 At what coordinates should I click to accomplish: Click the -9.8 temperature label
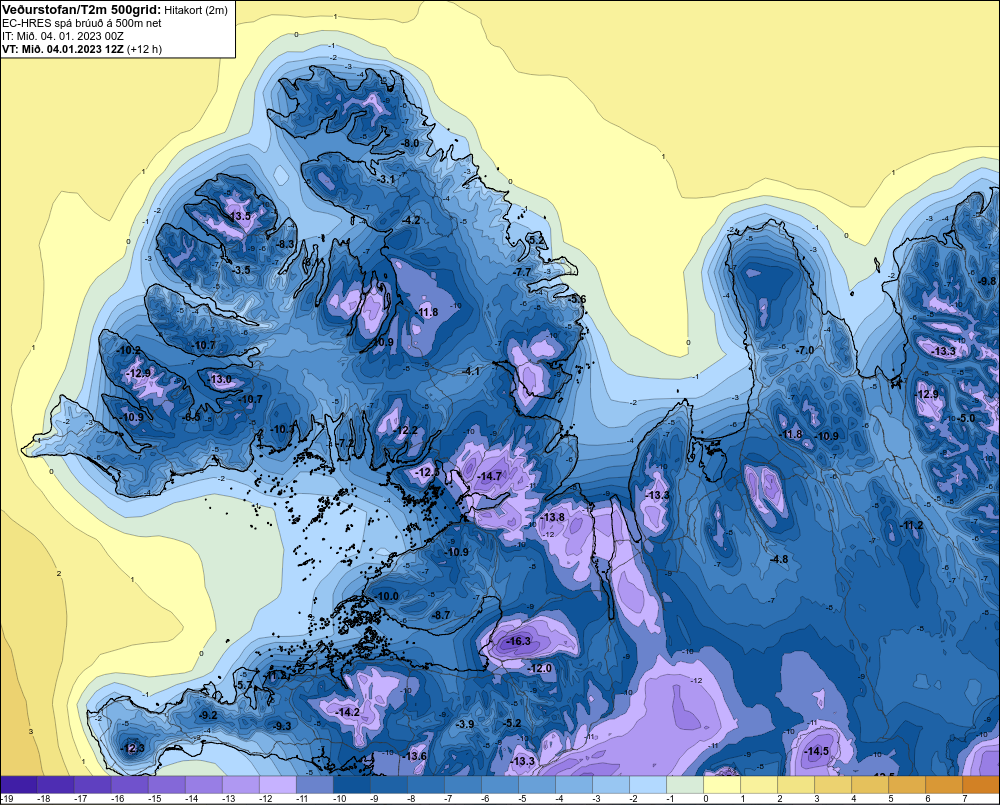point(987,281)
